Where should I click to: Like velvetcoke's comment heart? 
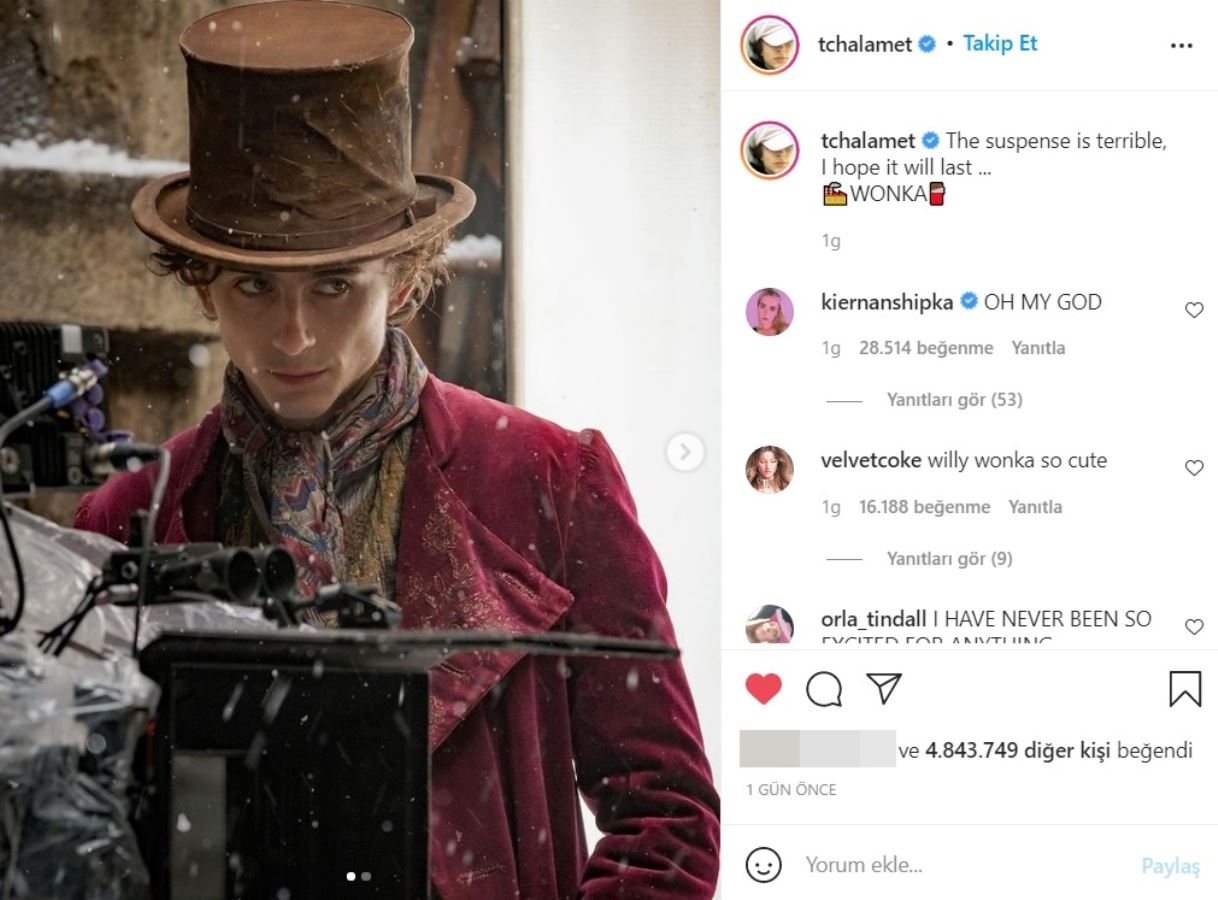click(1194, 468)
